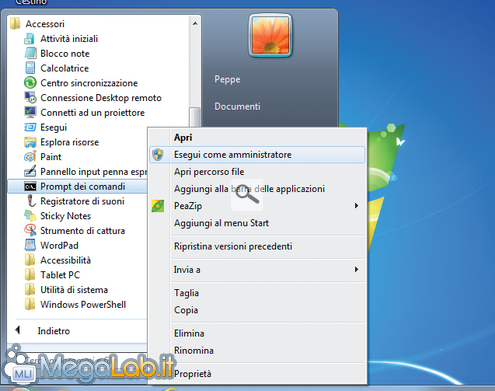Expand the Tablet PC folder label
Screen dimensions: 495x391
(x=60, y=275)
